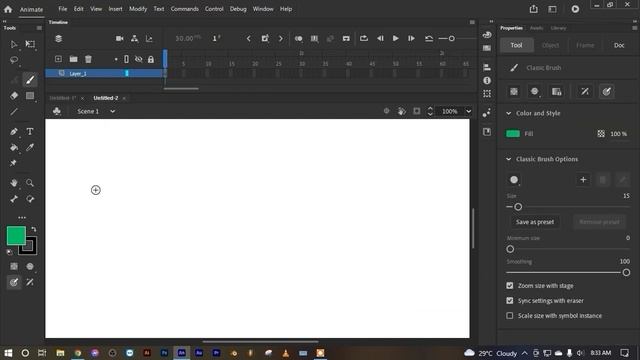Select the Eraser tool
The width and height of the screenshot is (640, 360).
point(13,96)
